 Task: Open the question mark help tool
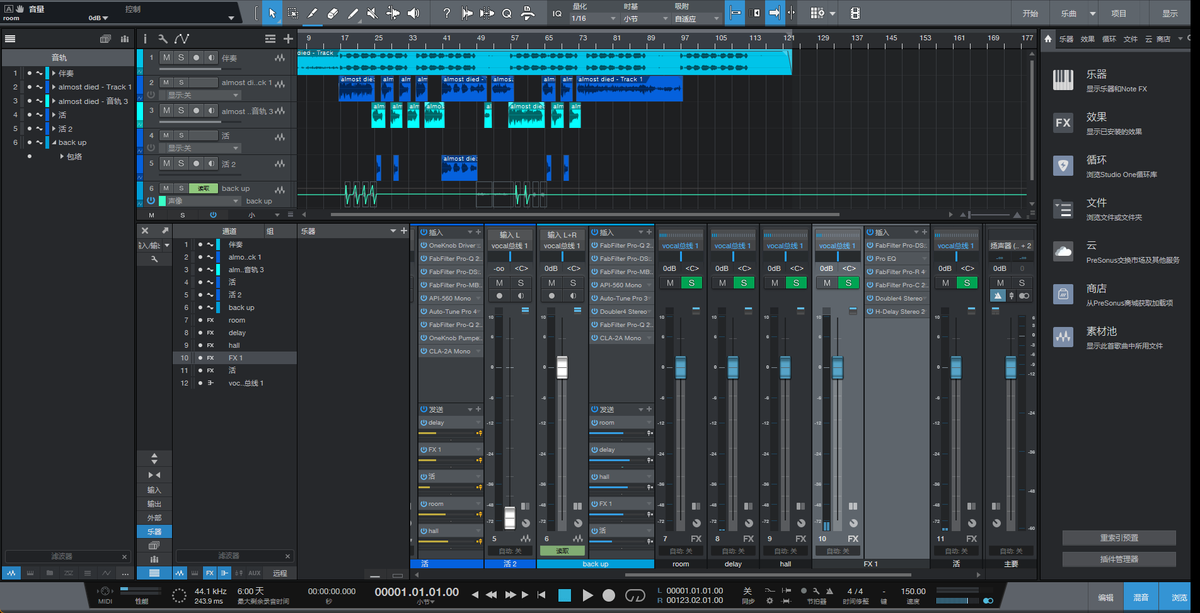(446, 13)
